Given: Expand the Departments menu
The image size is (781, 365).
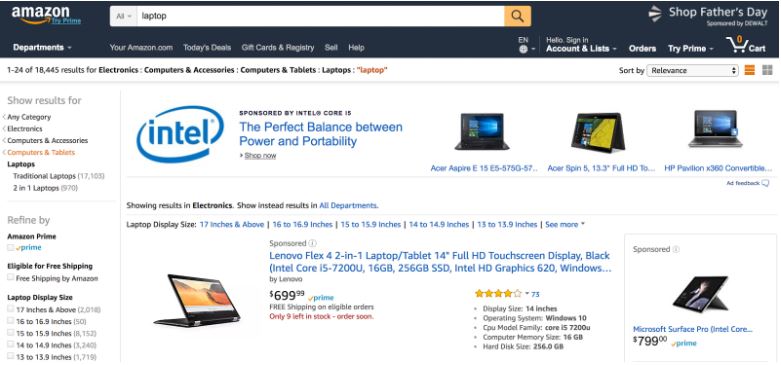Looking at the screenshot, I should (x=42, y=48).
